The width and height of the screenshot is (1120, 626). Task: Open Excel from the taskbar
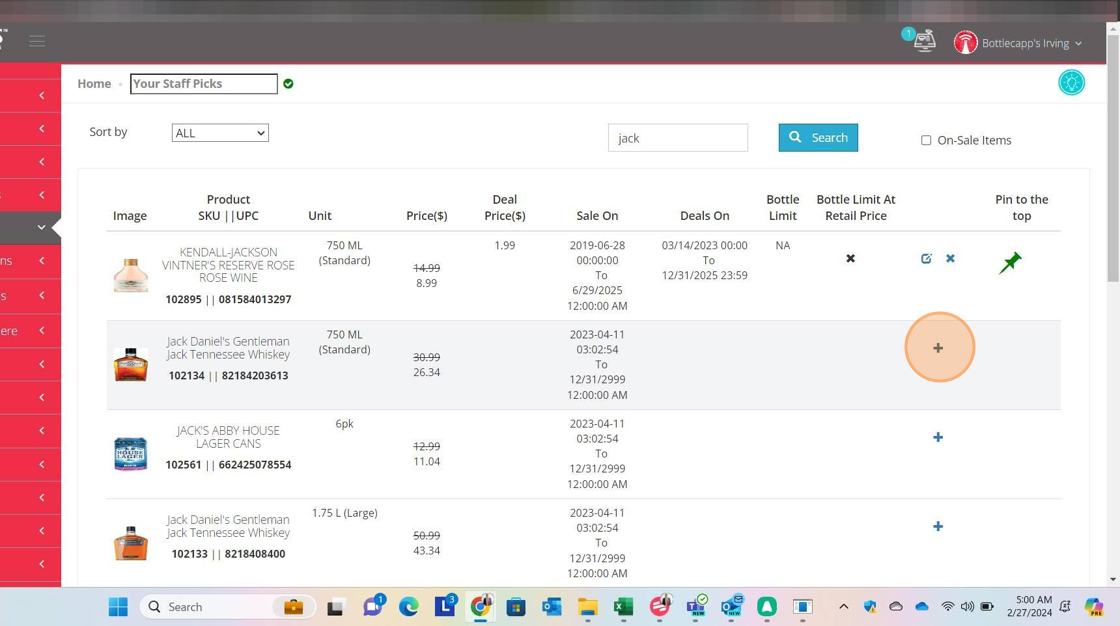pos(624,607)
